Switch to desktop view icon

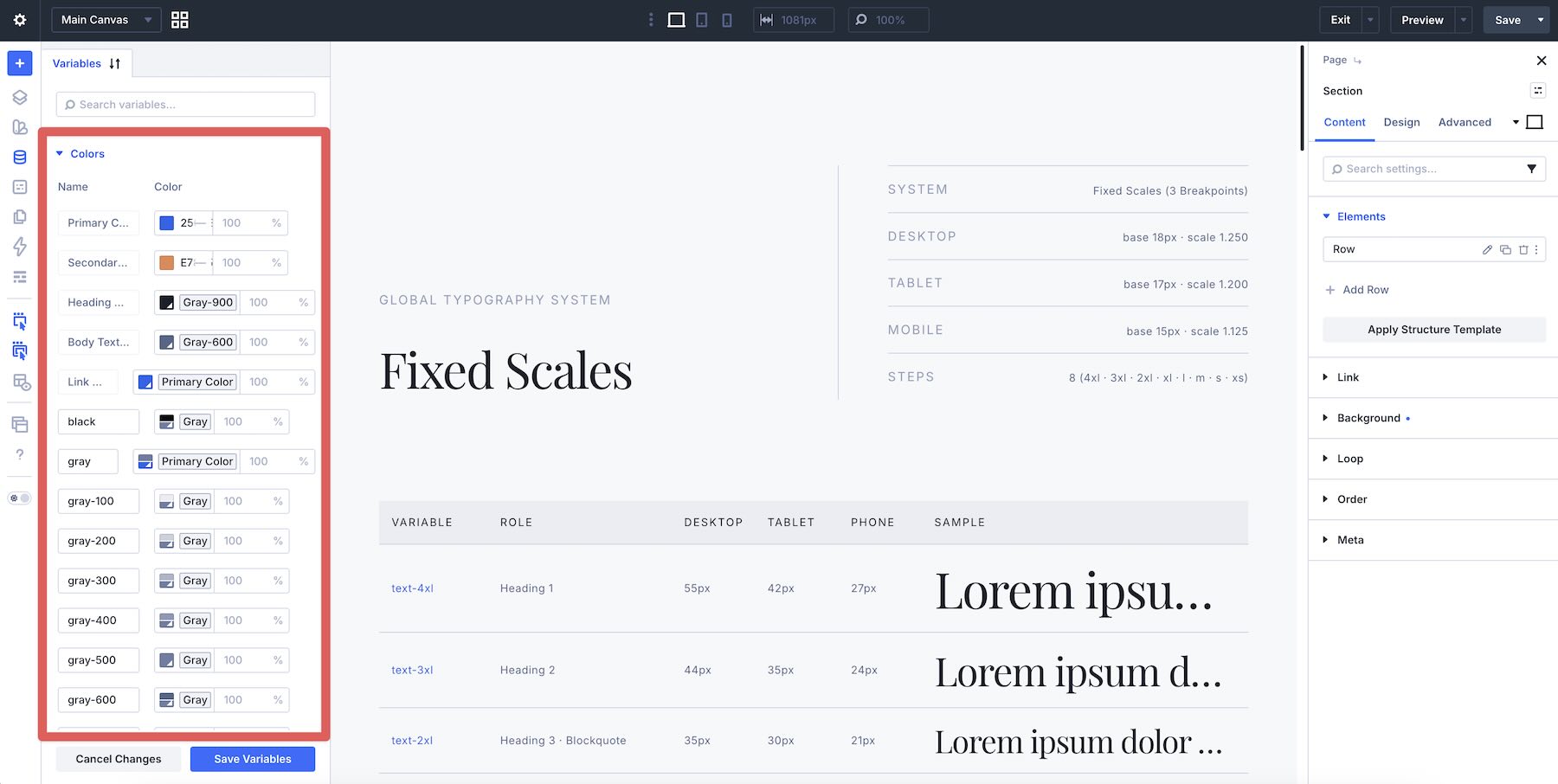pos(677,20)
